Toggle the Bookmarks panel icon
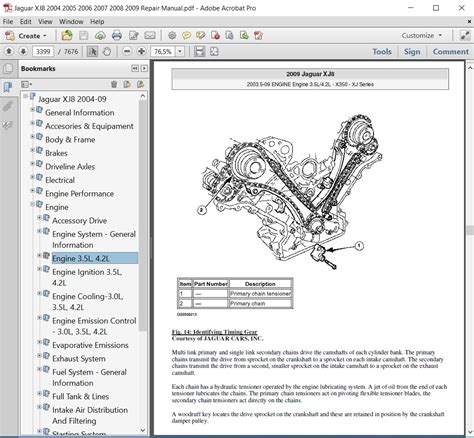The image size is (474, 438). (8, 87)
